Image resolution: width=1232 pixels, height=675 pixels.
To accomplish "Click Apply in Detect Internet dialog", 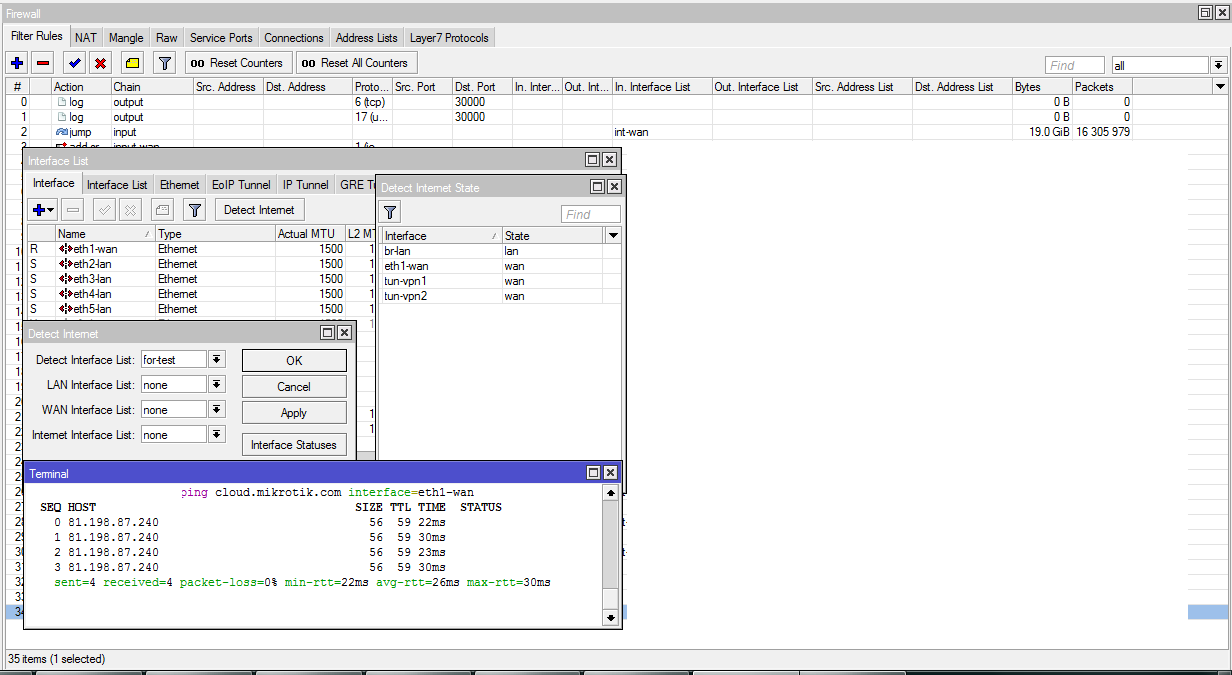I will point(294,413).
